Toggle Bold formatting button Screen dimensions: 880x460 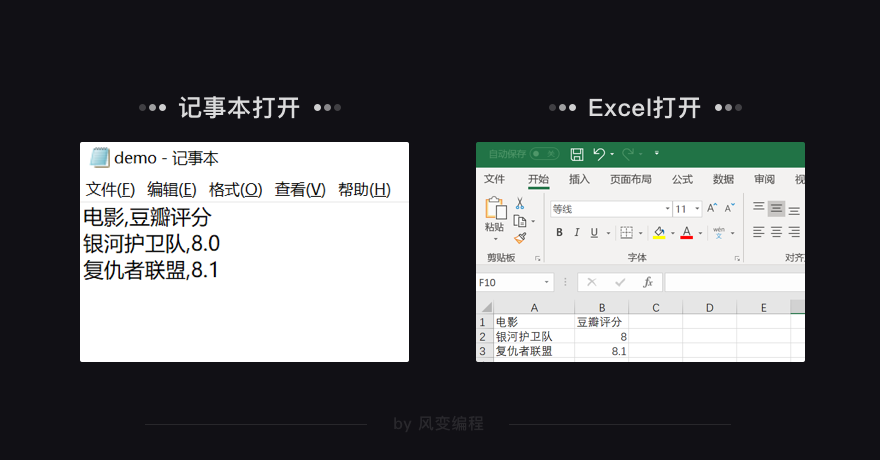click(559, 232)
